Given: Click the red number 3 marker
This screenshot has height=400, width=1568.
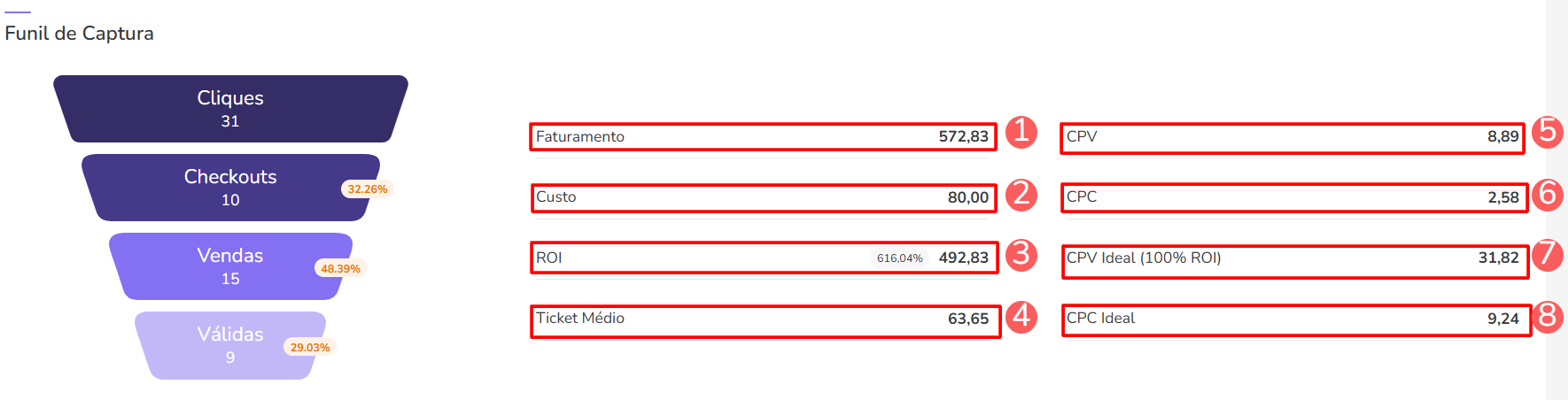Looking at the screenshot, I should (x=1021, y=254).
